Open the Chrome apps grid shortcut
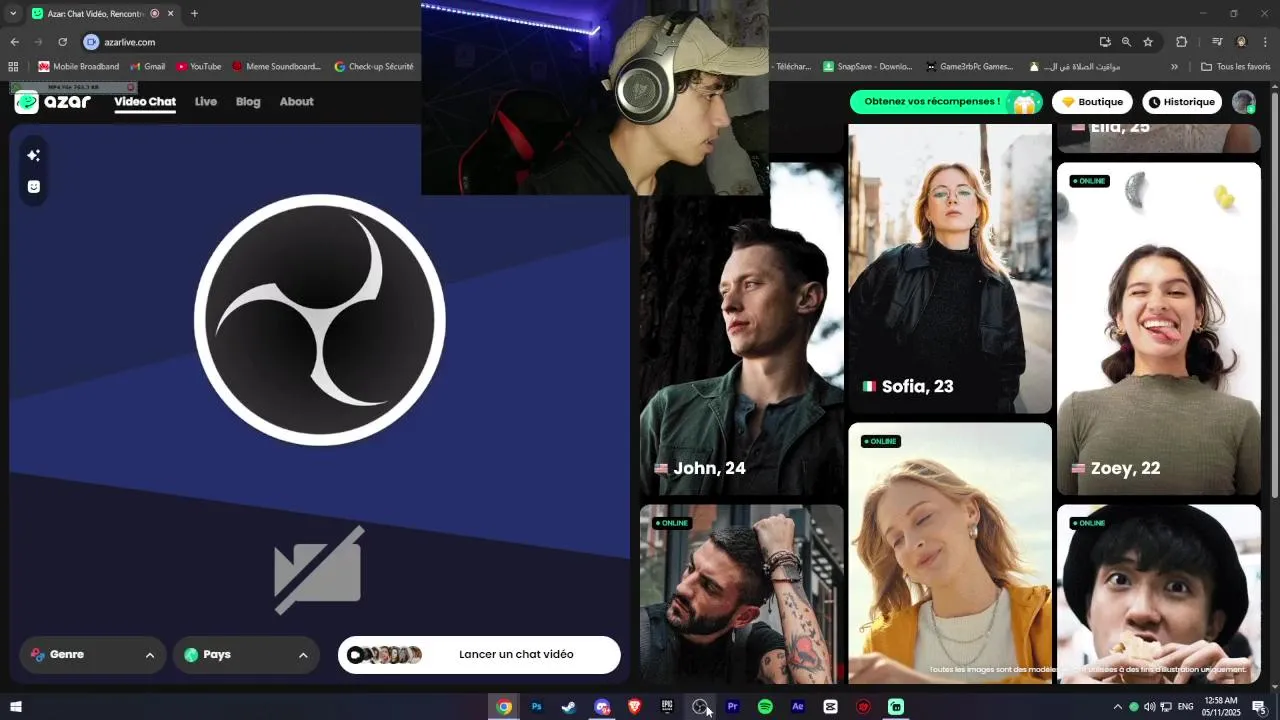1280x720 pixels. pyautogui.click(x=13, y=67)
